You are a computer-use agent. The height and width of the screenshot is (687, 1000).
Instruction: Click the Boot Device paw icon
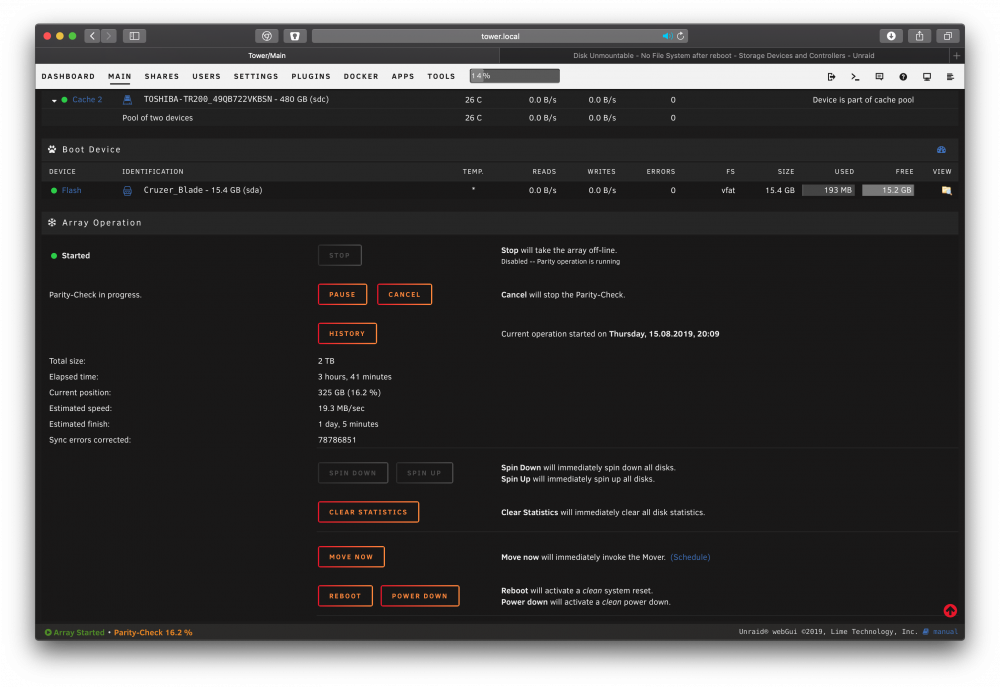coord(52,149)
